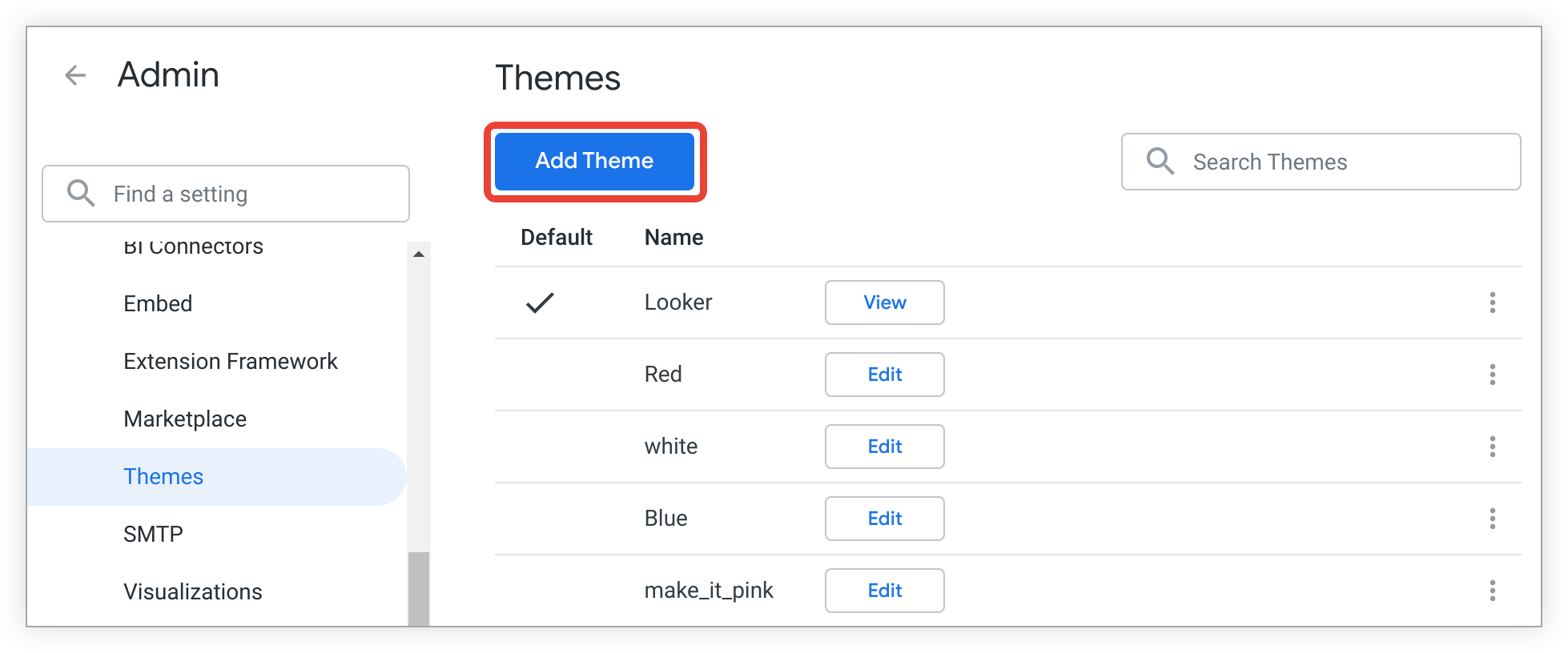Screen dimensions: 1568x653
Task: Open the kebab menu for the Looker theme
Action: 1493,302
